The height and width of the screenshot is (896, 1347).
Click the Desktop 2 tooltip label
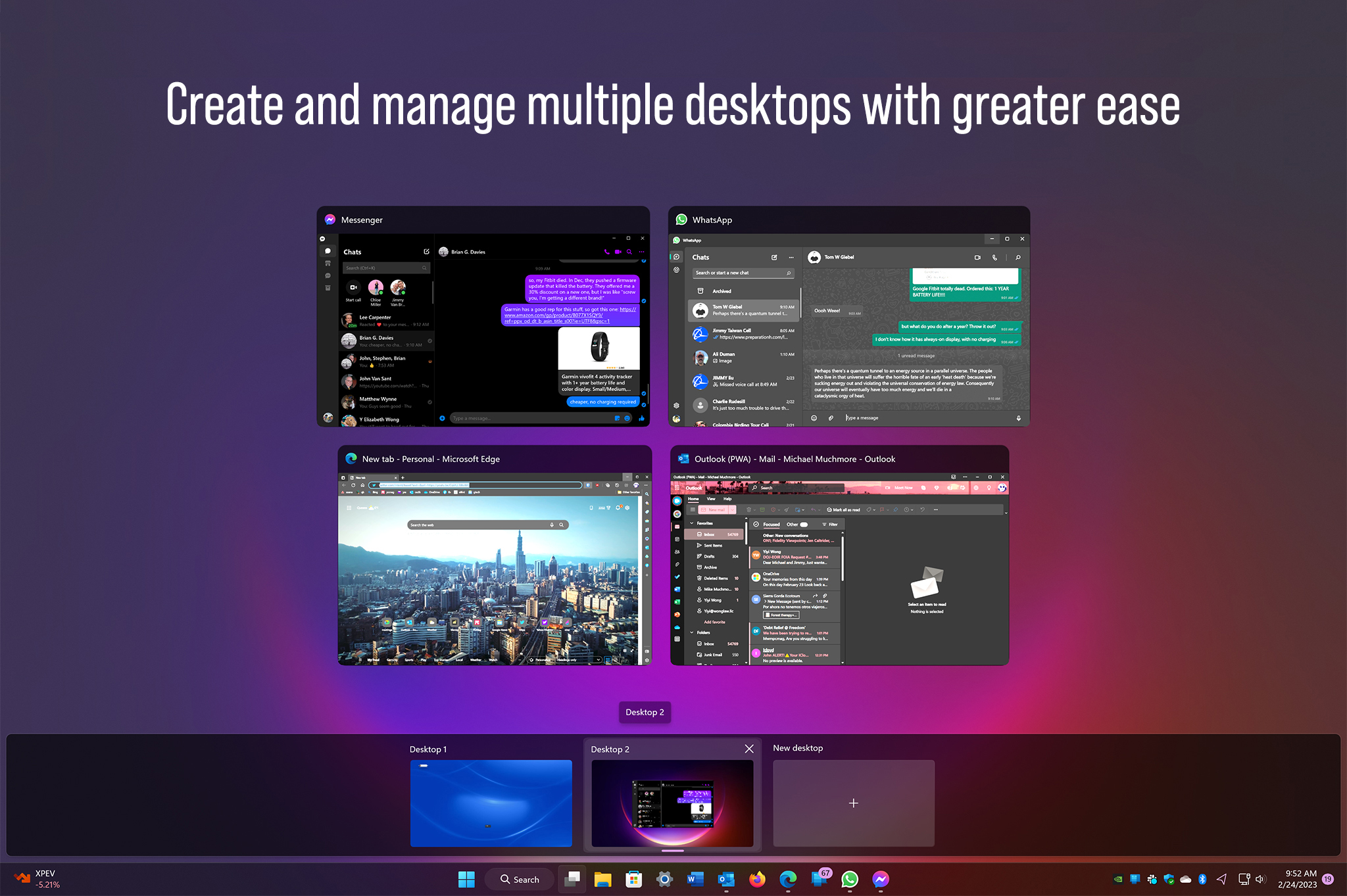click(x=645, y=712)
